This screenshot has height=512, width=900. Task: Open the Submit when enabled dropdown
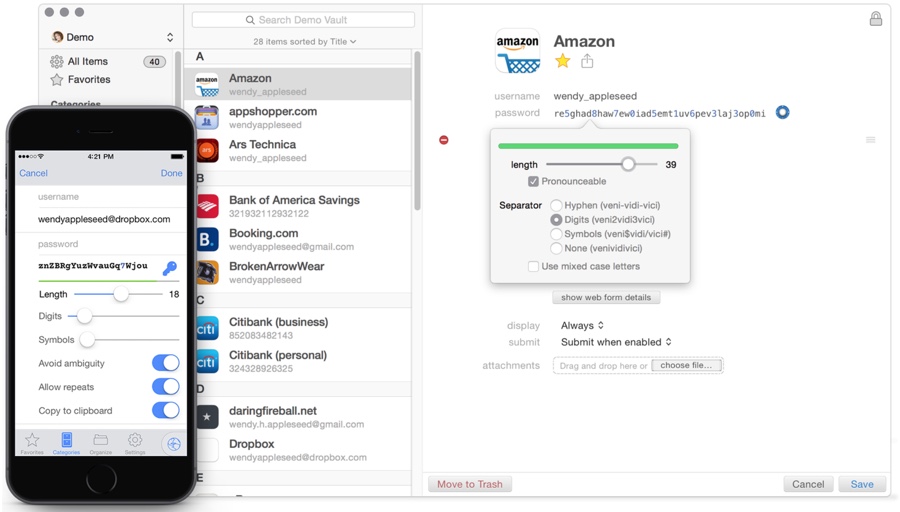coord(616,342)
